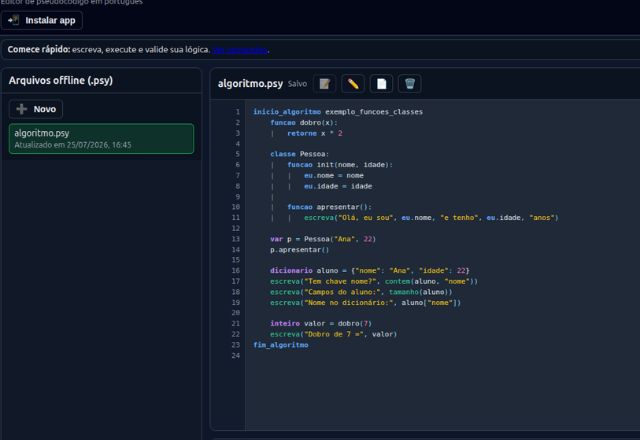
Task: Click the 'Arquivos offline (.psy)' heading
Action: pos(61,80)
